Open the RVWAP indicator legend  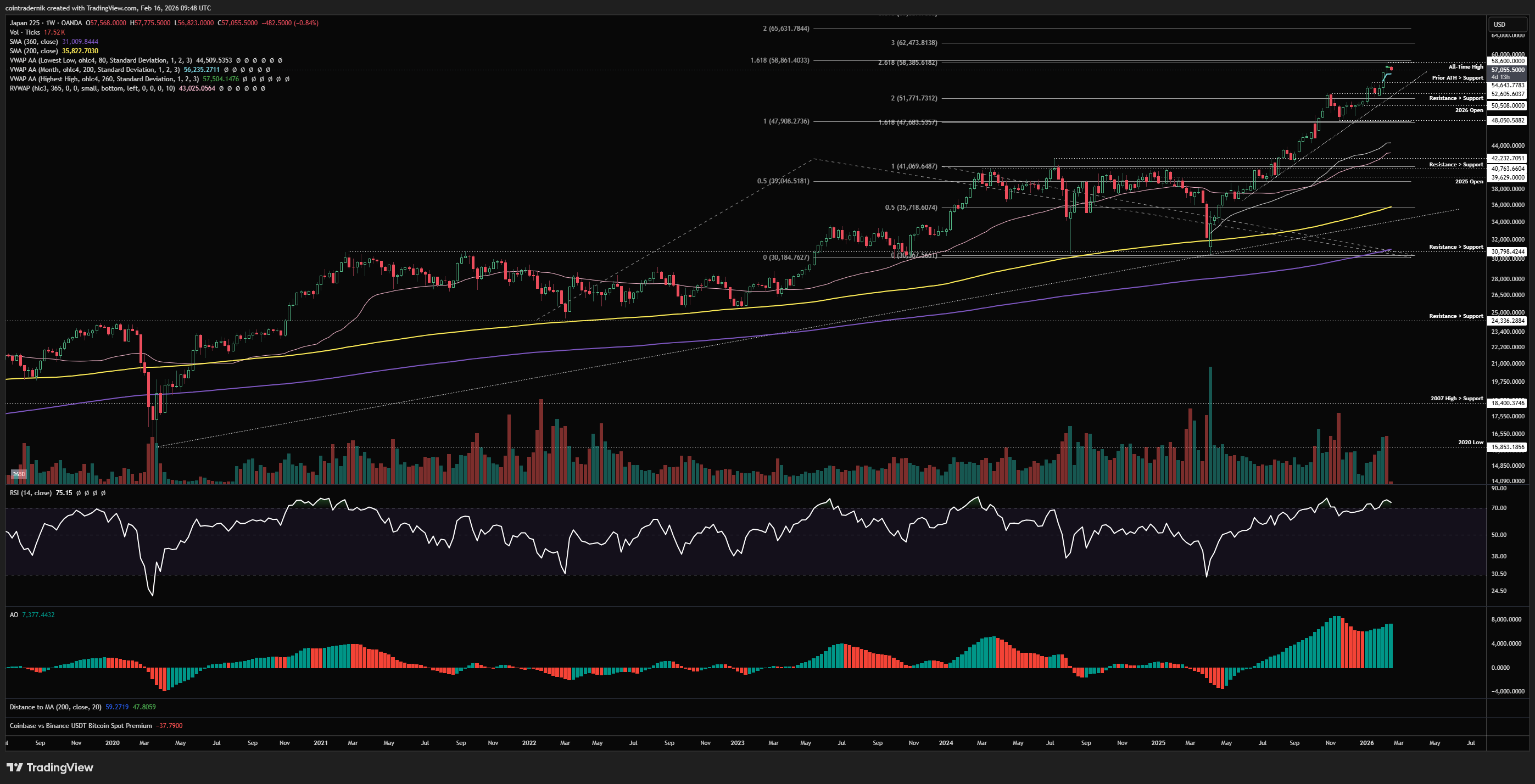point(92,88)
